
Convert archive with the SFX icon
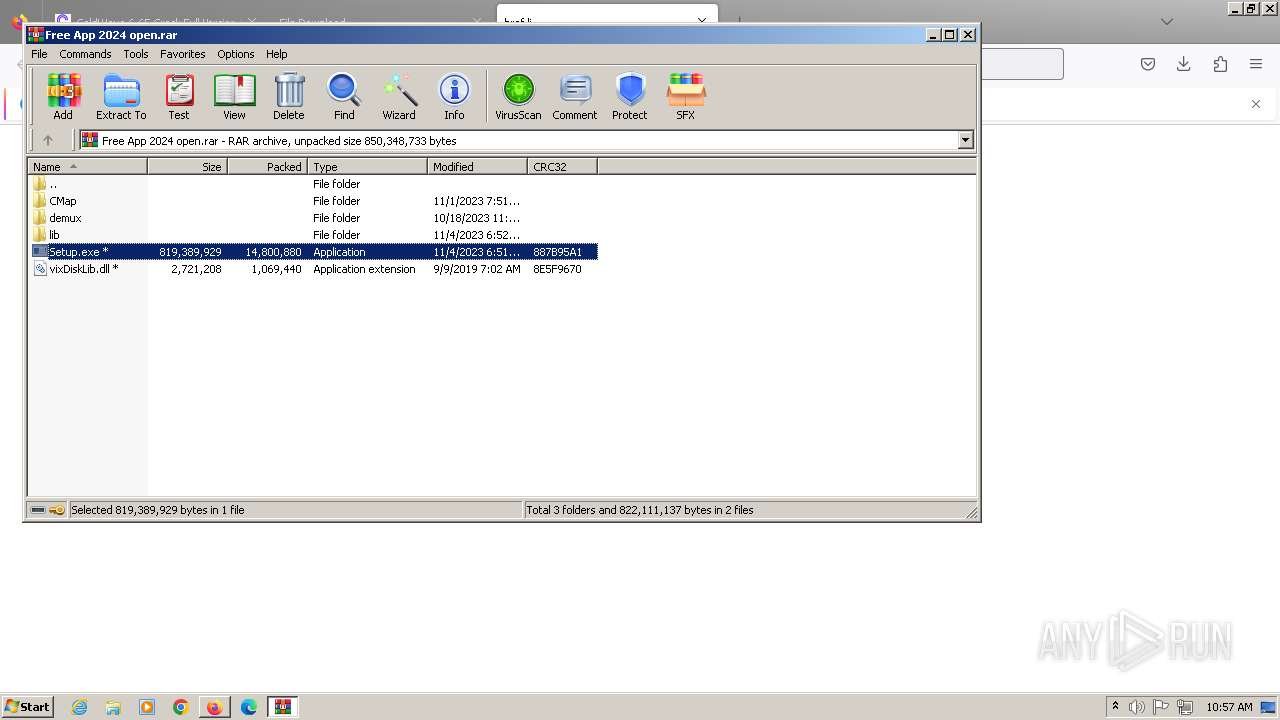coord(686,97)
